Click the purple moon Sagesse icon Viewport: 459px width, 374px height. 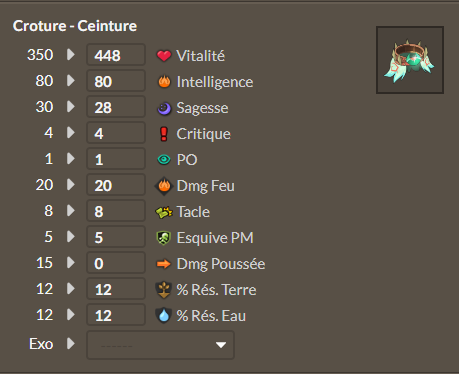164,108
